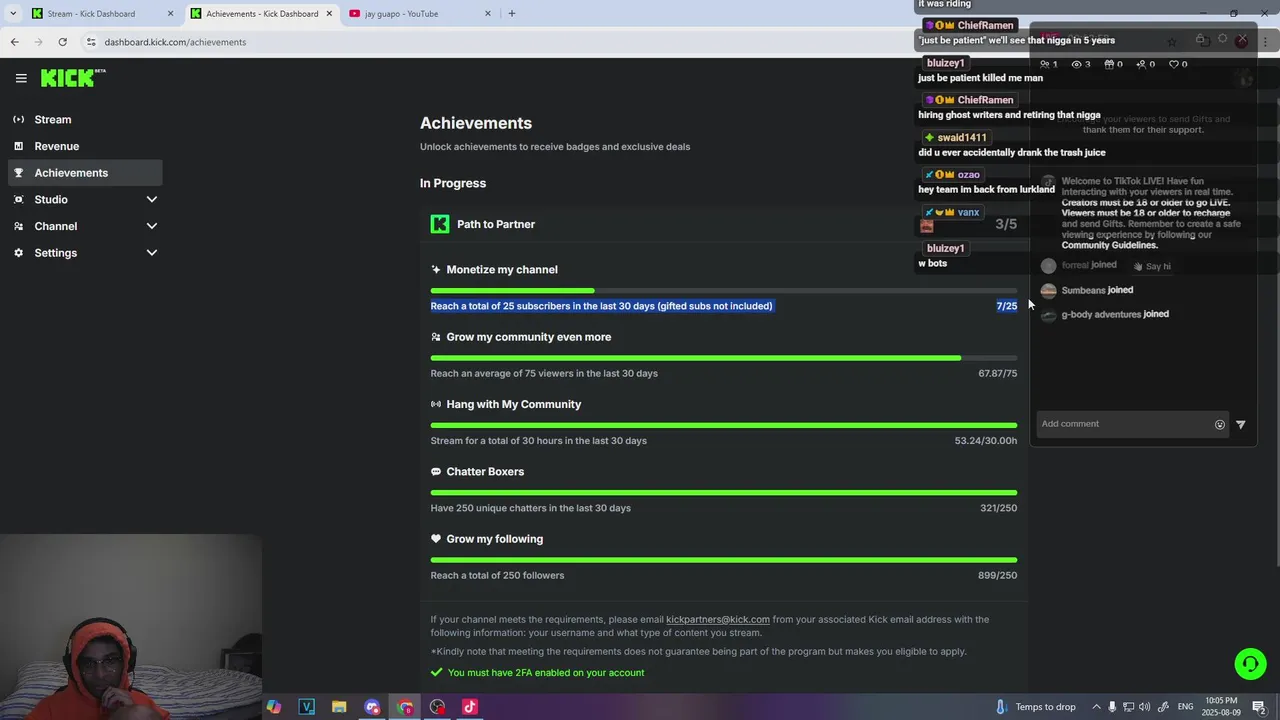Switch to the Stream - Kick Dashboard tab

coord(100,14)
